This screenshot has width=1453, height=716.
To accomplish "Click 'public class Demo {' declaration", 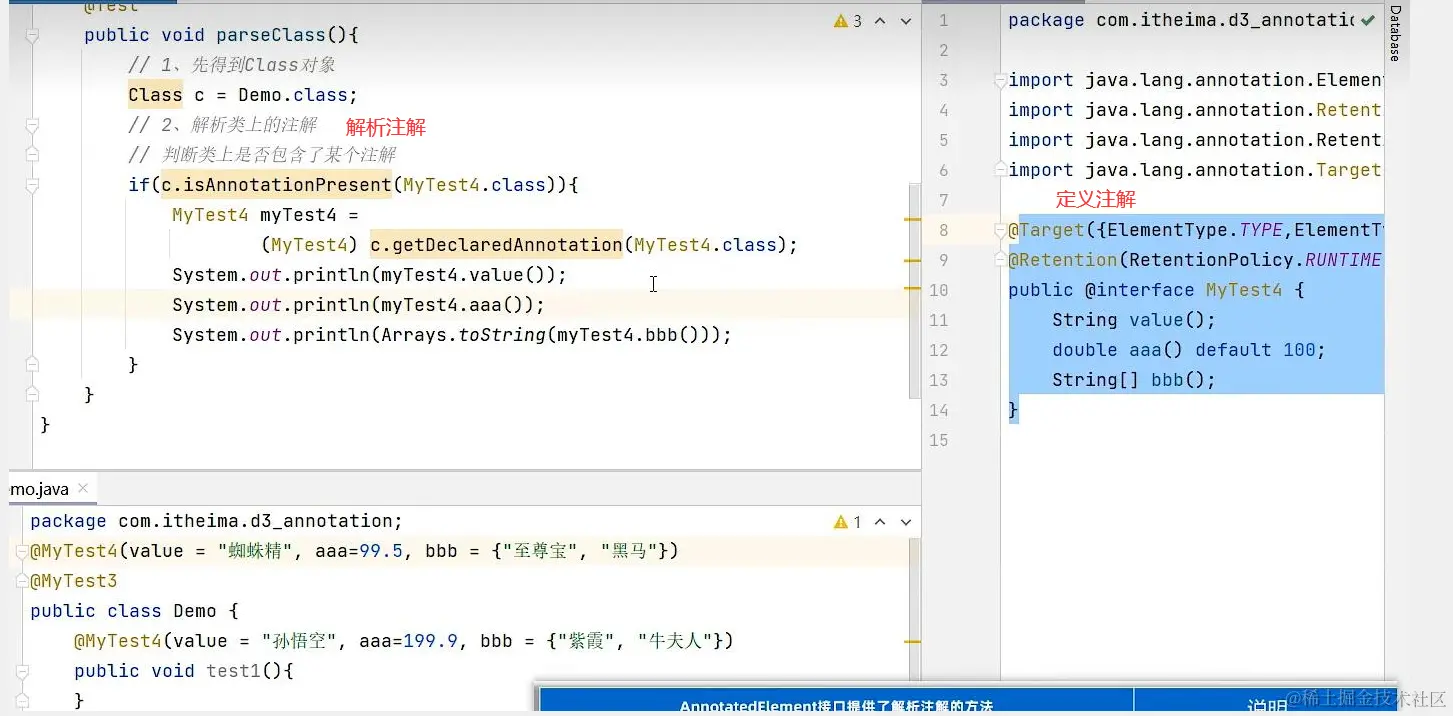I will 135,611.
